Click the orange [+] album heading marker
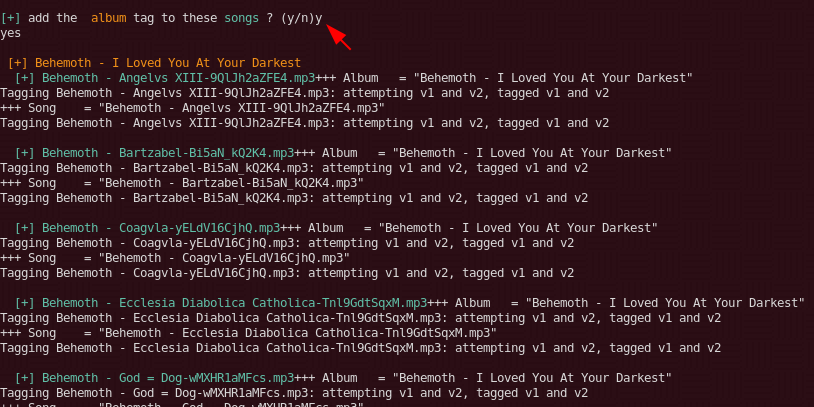Viewport: 814px width, 407px height. [18, 63]
